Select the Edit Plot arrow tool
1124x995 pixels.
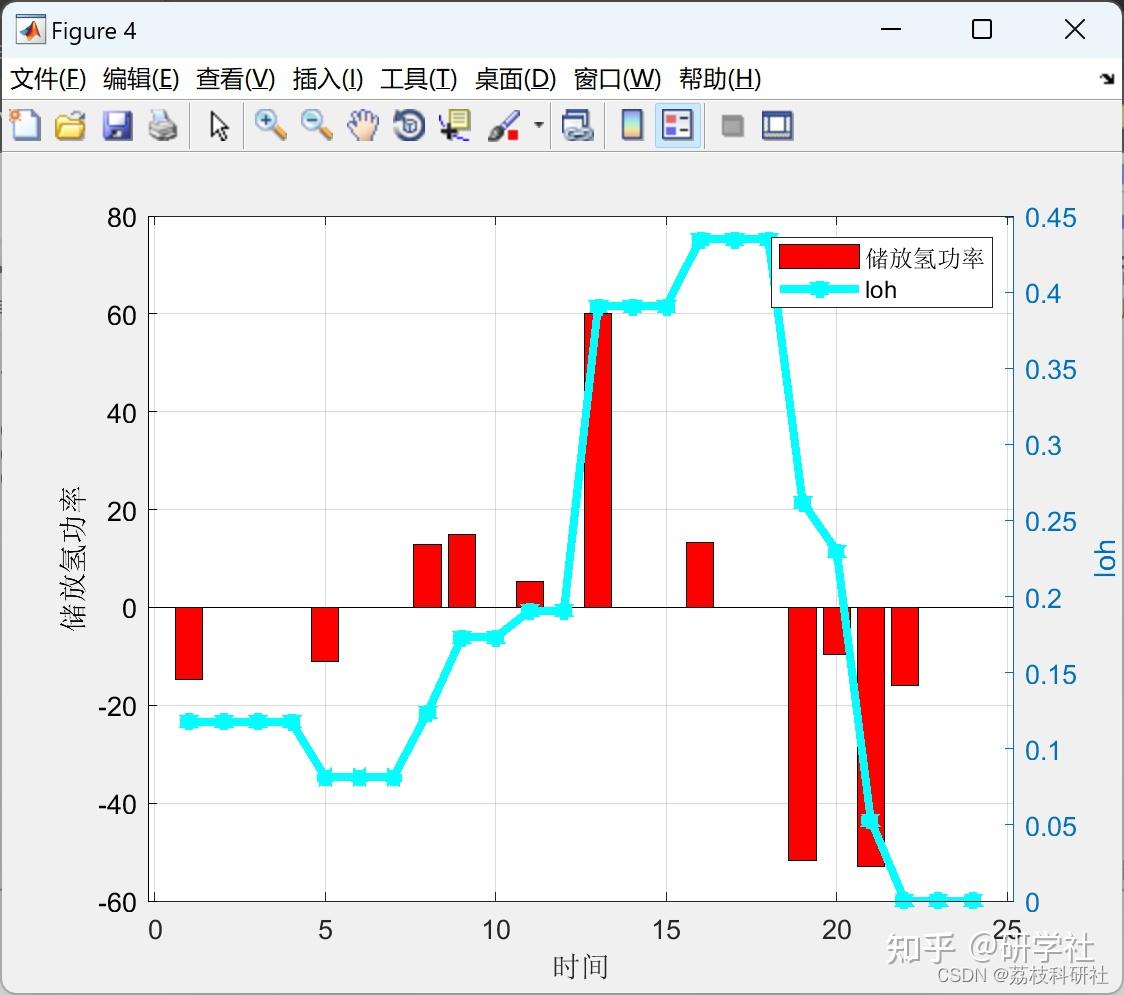[x=219, y=125]
